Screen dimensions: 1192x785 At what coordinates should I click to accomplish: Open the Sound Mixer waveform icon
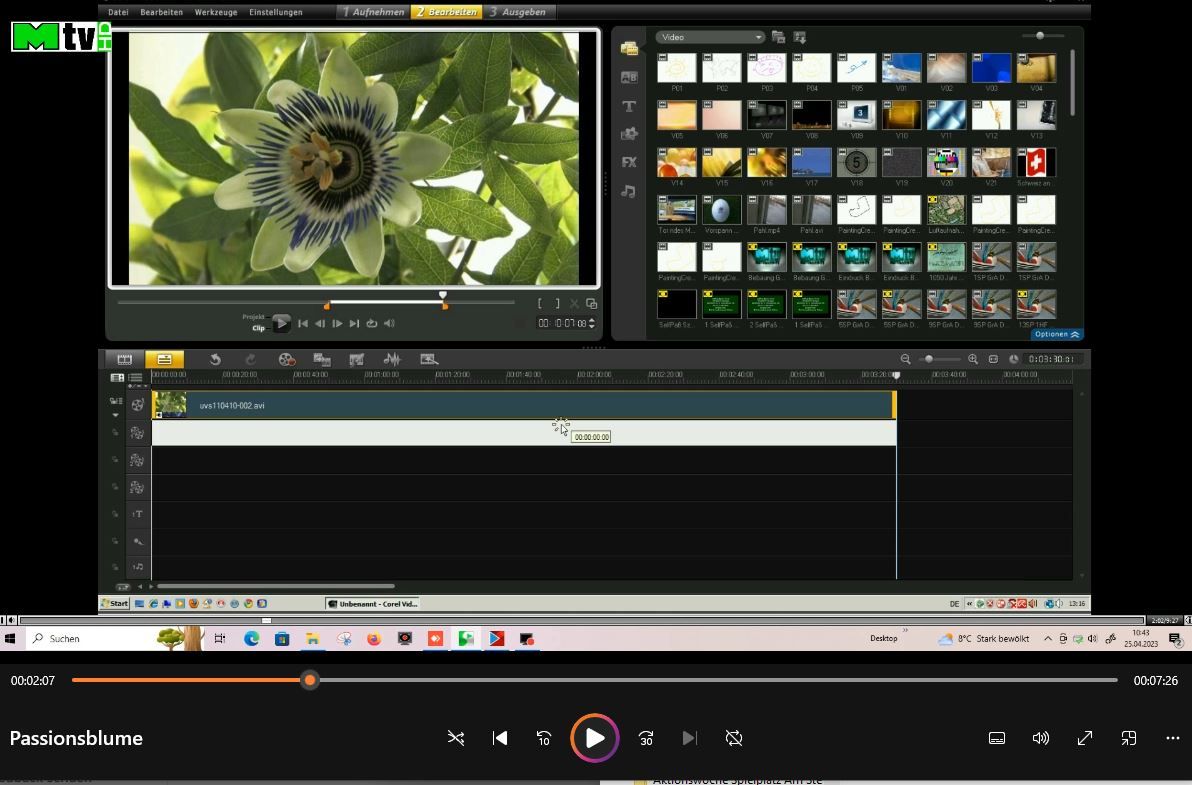point(392,359)
